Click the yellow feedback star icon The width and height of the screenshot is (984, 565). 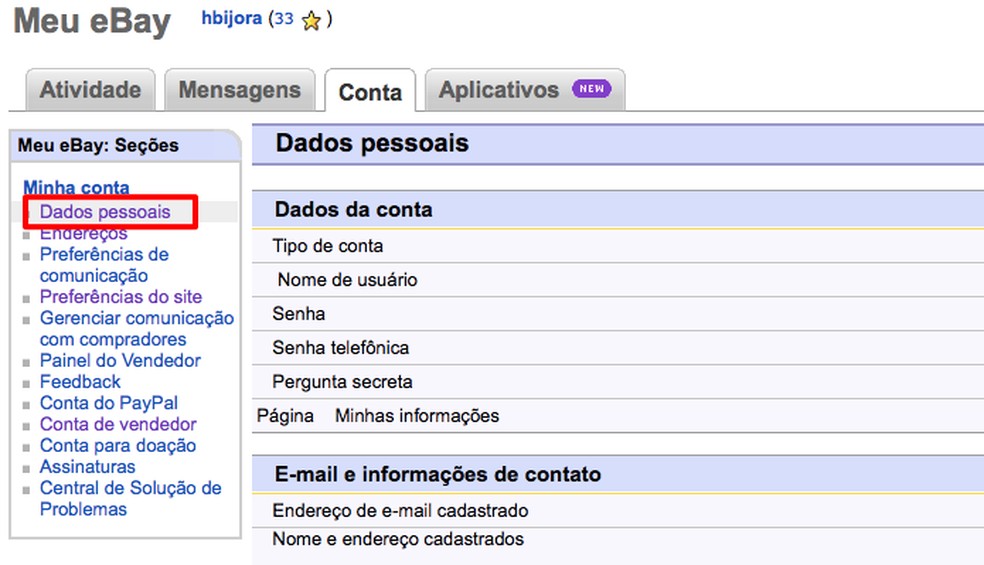point(311,21)
